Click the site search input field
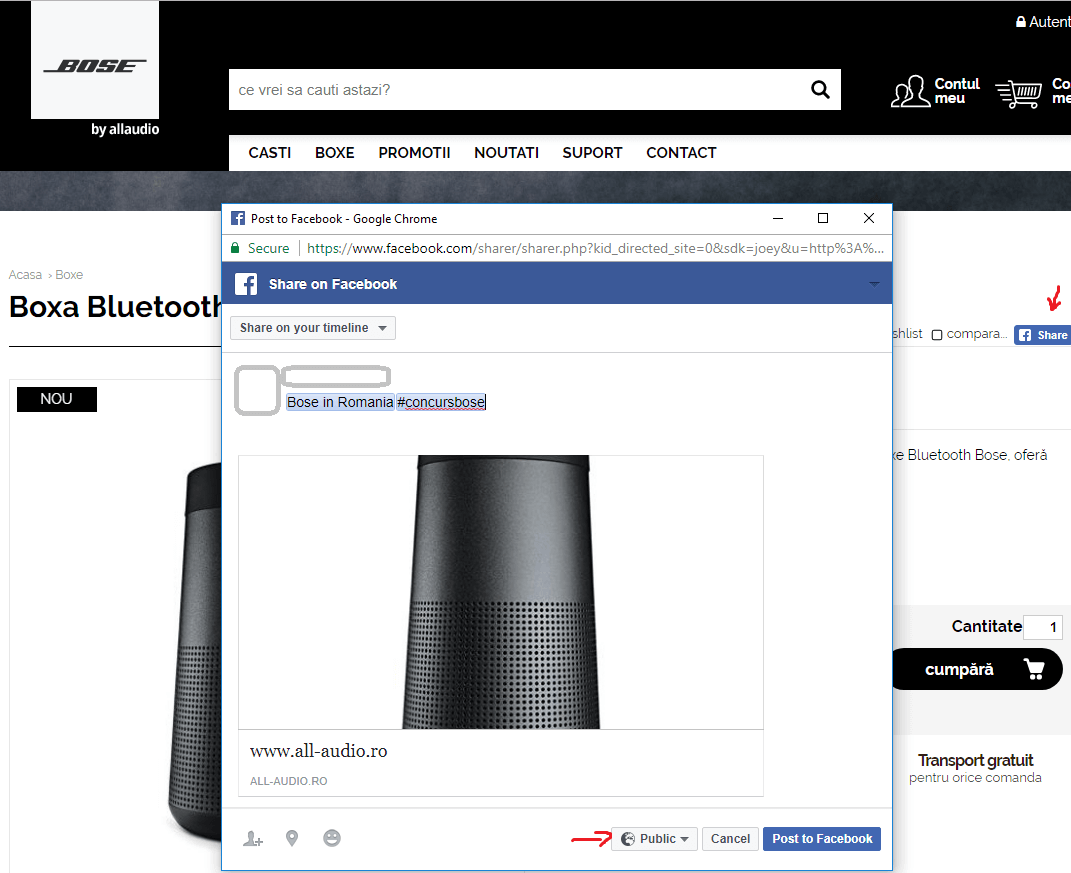 (x=515, y=90)
